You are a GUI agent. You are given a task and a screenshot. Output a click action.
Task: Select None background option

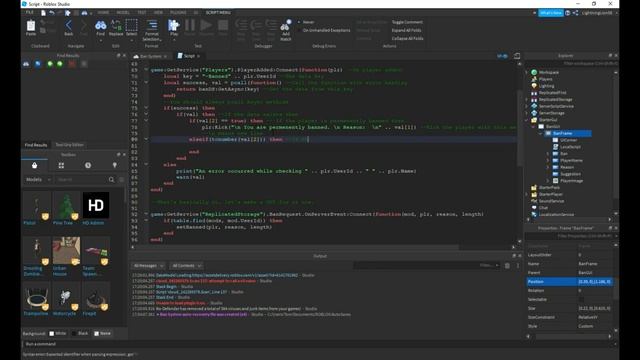pyautogui.click(x=102, y=333)
